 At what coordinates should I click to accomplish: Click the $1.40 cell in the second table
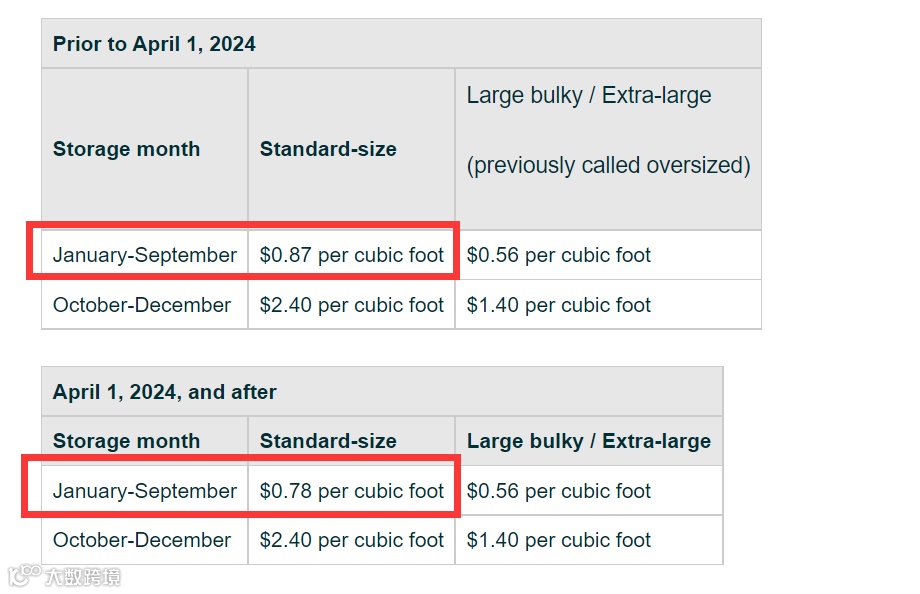tap(558, 540)
